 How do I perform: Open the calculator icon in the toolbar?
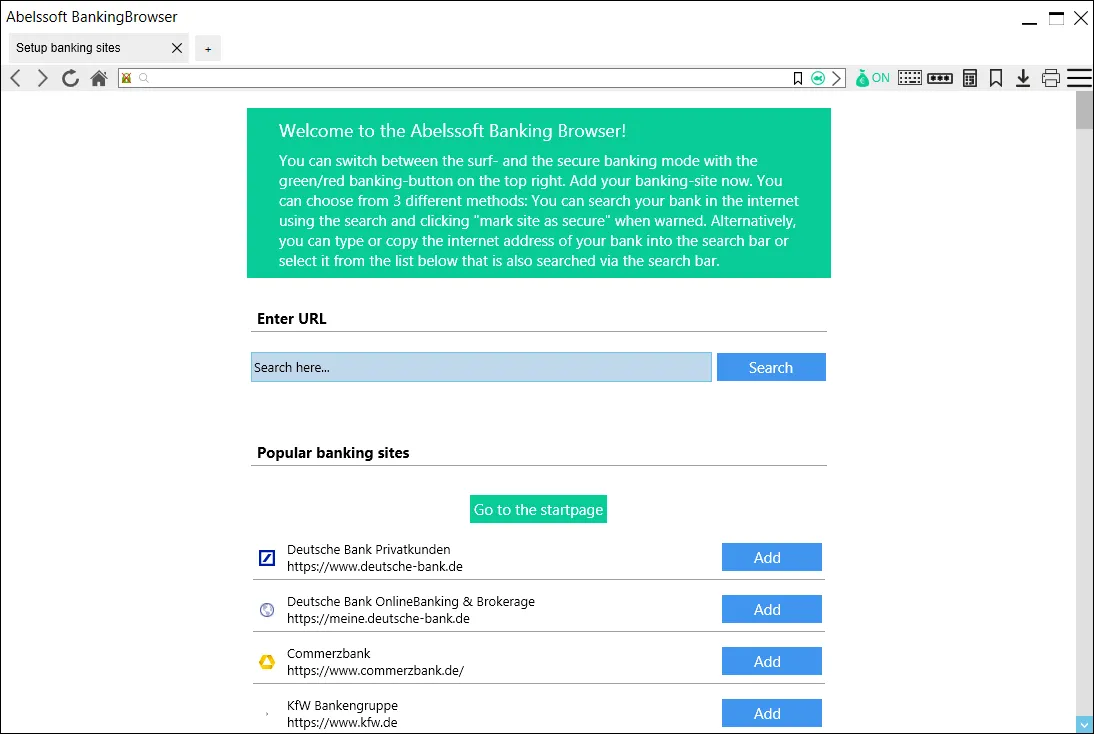(969, 77)
